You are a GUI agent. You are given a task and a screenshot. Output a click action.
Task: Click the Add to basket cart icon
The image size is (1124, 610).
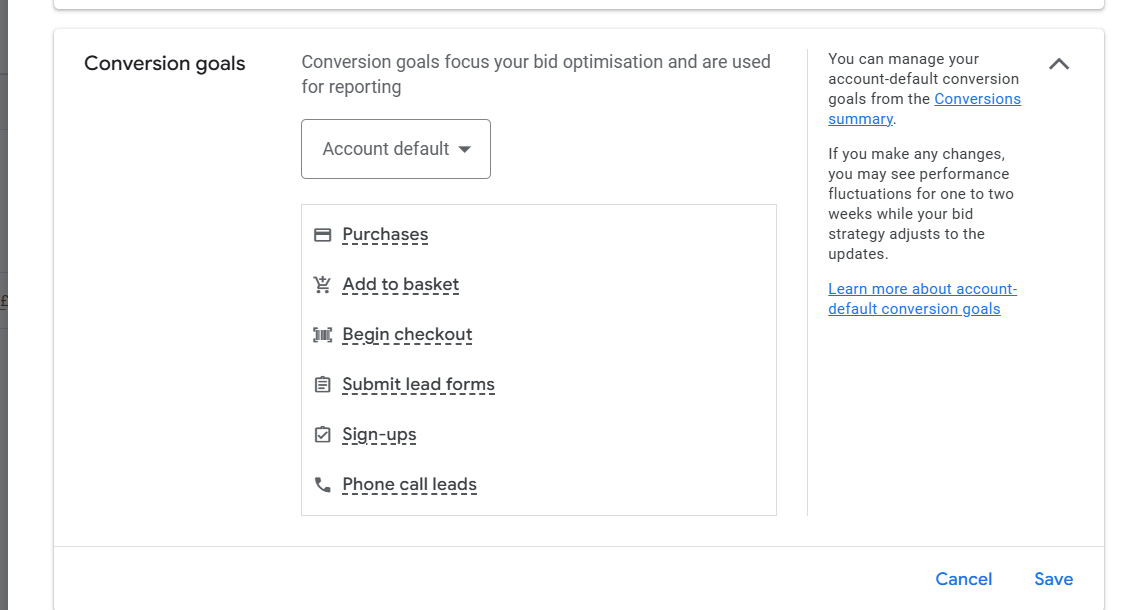[x=322, y=285]
